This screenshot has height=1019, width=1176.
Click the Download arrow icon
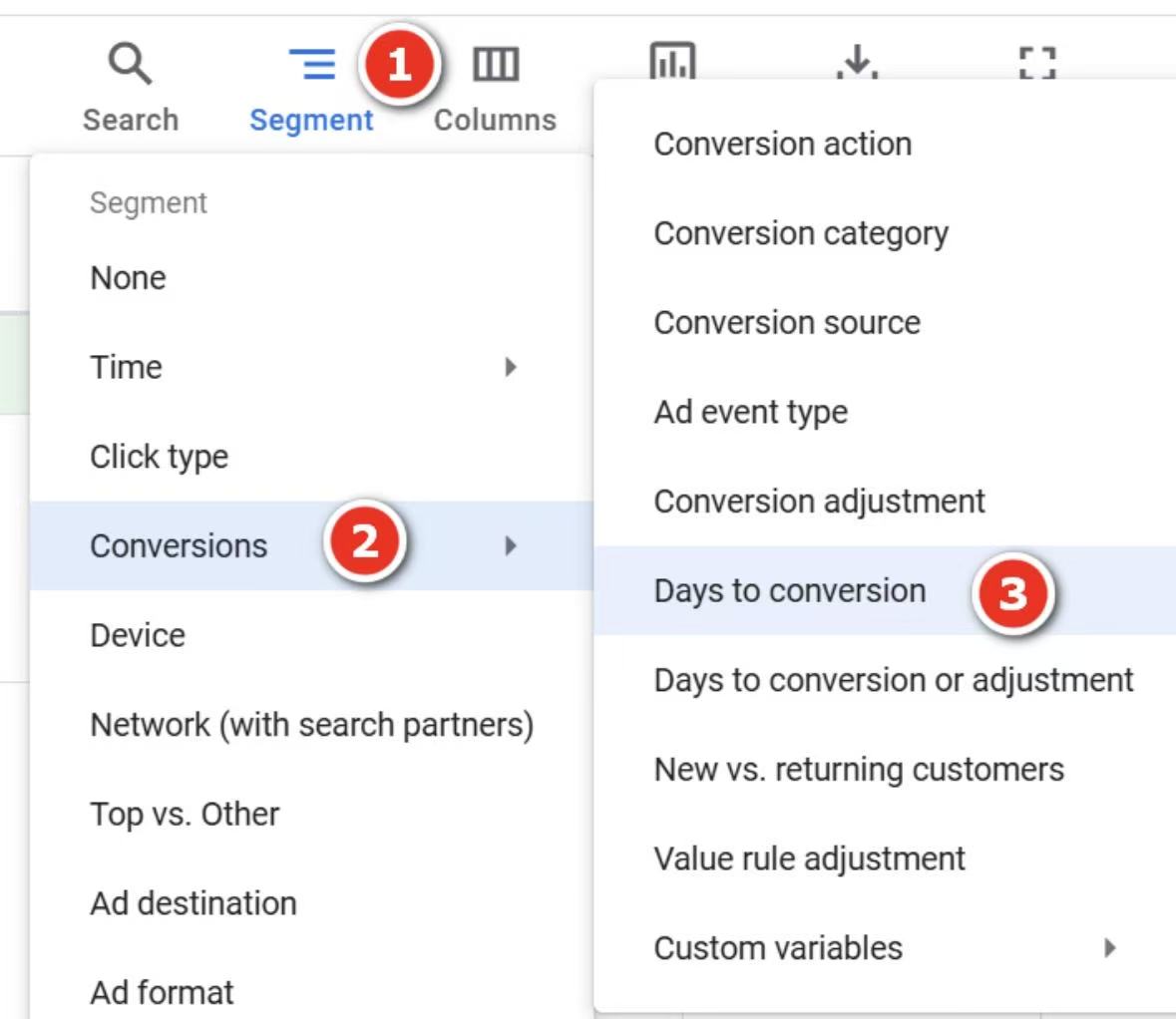tap(857, 62)
